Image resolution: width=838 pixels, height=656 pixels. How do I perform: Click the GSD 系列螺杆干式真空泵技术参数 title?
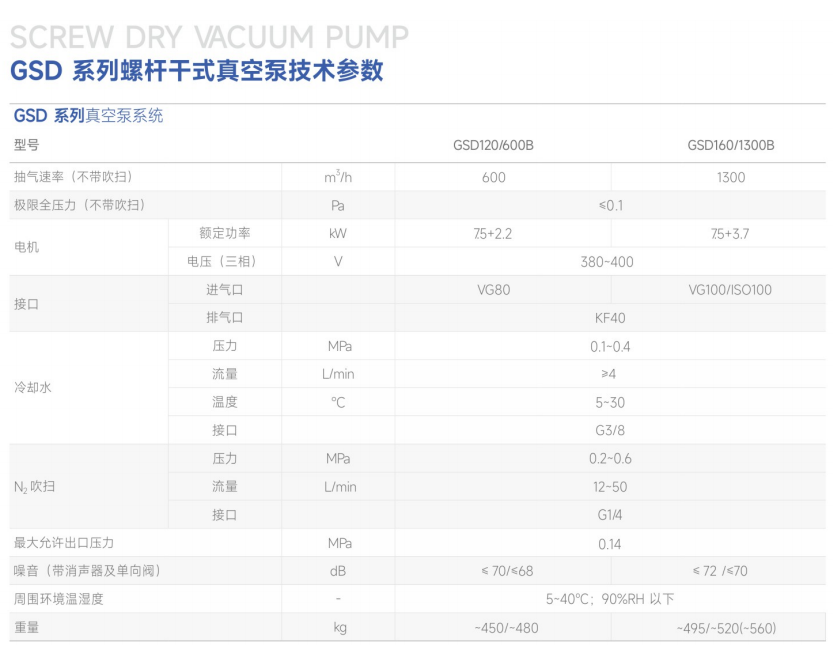click(196, 71)
